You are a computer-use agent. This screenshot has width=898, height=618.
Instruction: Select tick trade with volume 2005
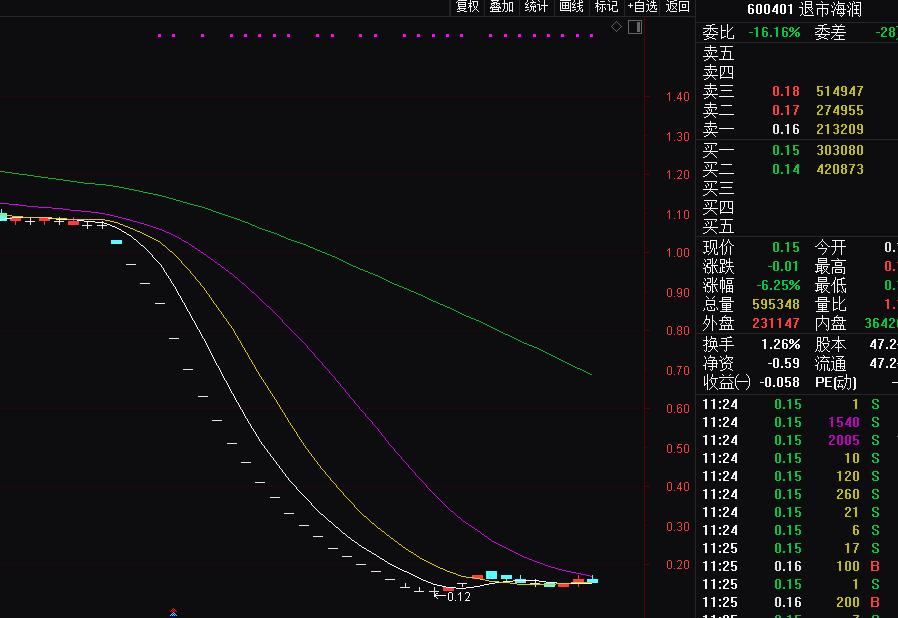pyautogui.click(x=844, y=440)
